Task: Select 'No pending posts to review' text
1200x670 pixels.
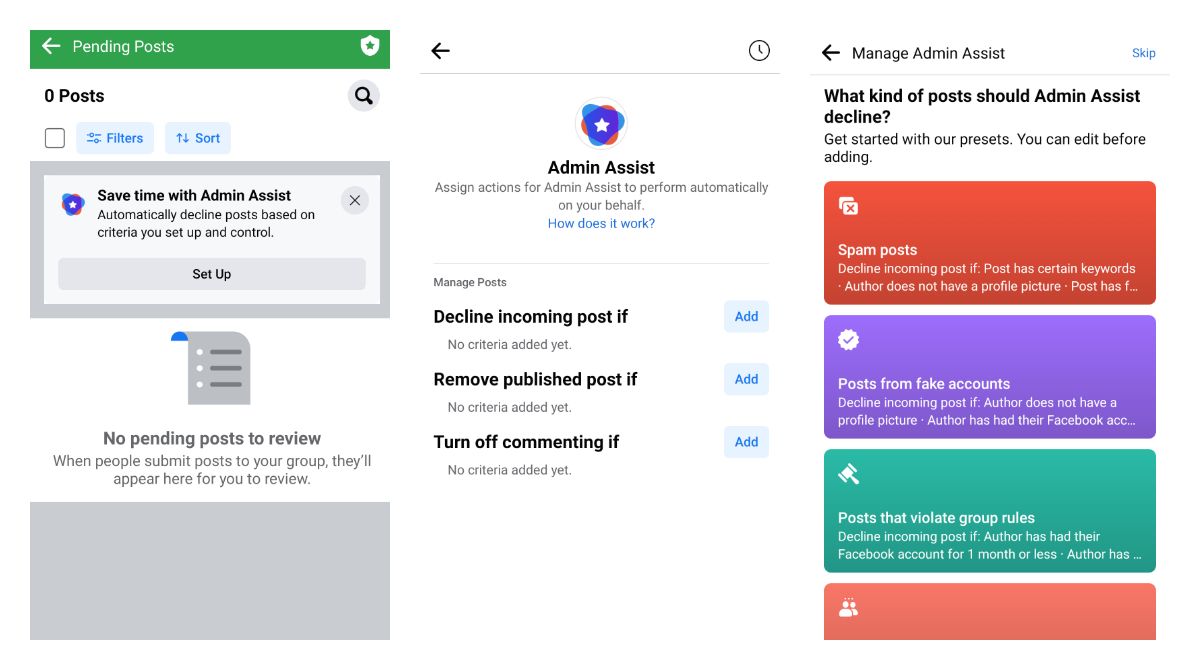Action: 212,438
